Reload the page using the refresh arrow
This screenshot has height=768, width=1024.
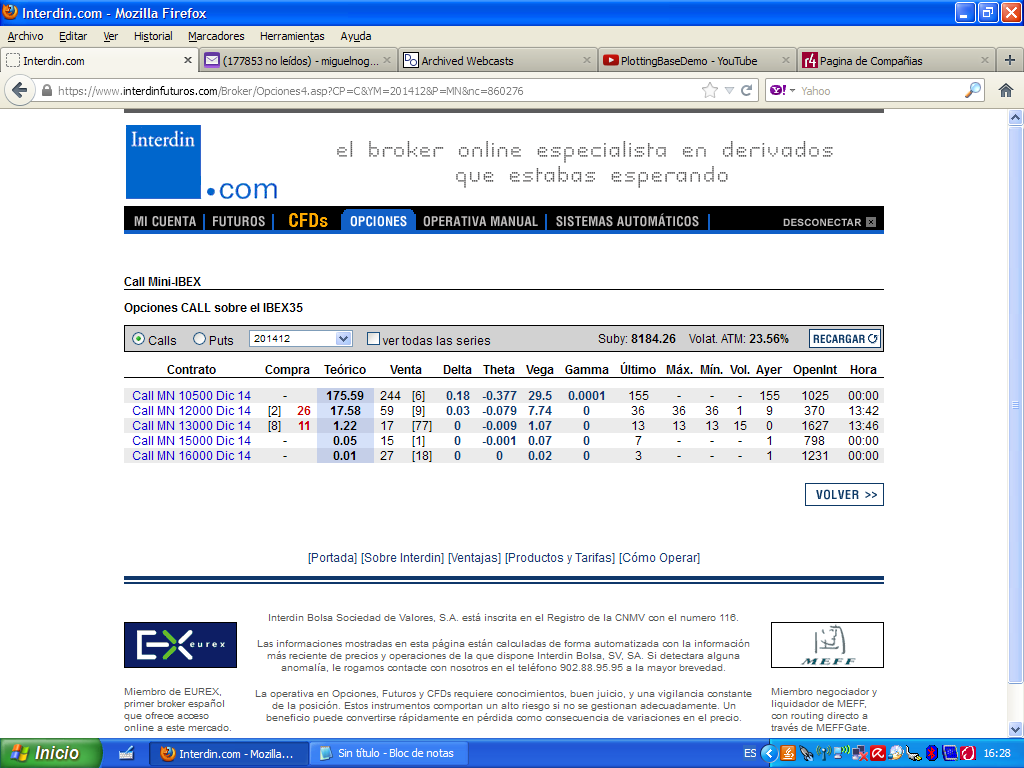(747, 90)
